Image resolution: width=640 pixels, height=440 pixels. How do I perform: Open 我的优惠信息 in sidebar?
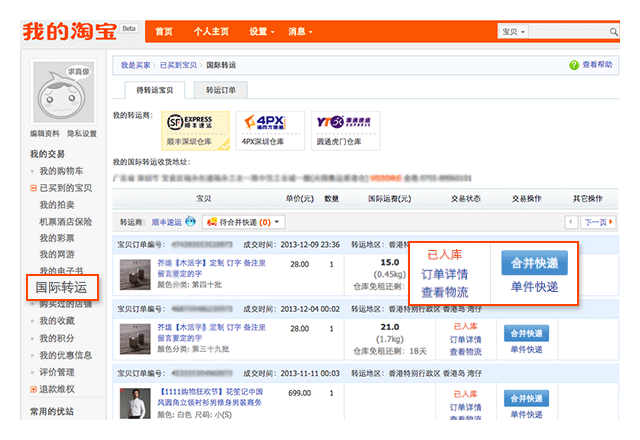click(65, 355)
